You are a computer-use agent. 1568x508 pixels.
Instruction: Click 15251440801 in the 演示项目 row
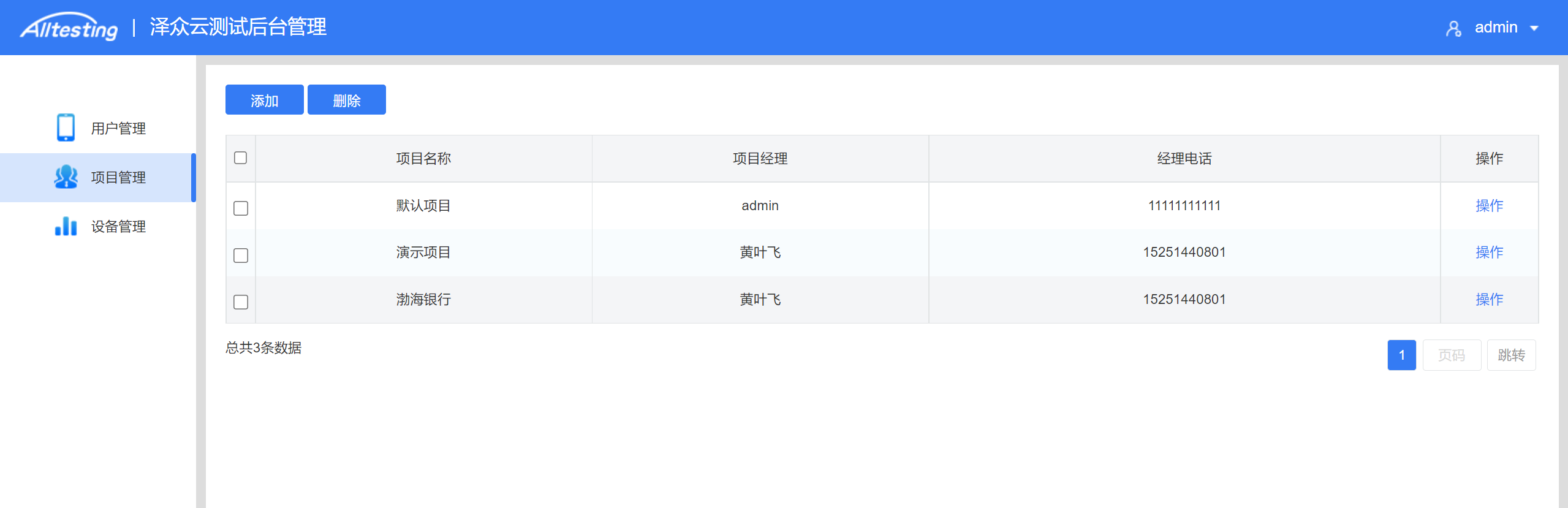pos(1184,252)
